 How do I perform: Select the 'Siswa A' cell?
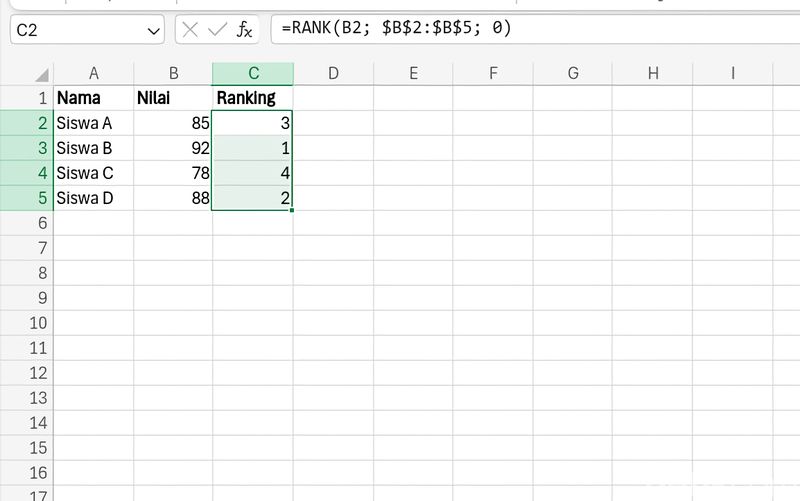(x=93, y=123)
